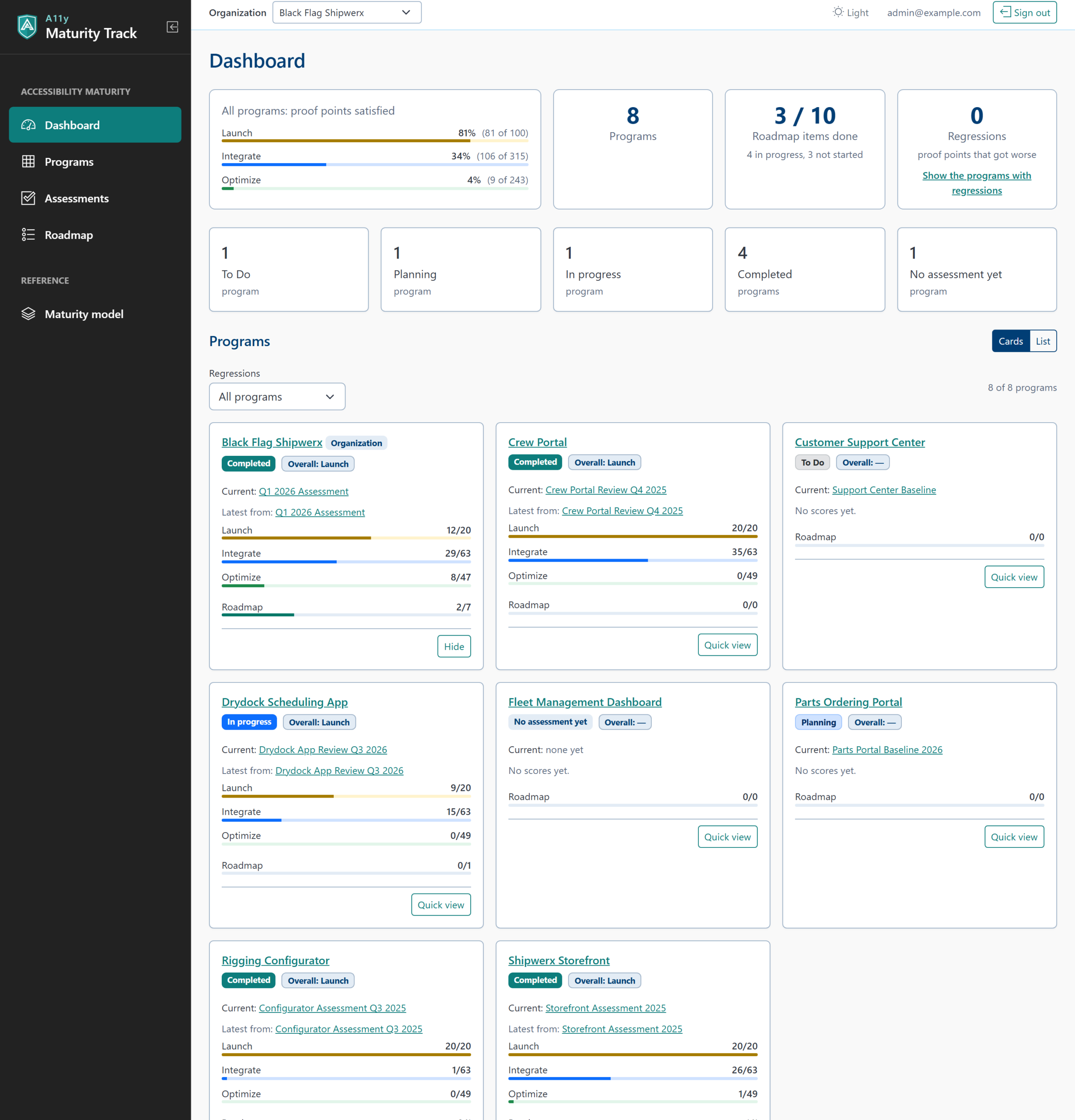
Task: Open Roadmap in the sidebar menu
Action: pyautogui.click(x=95, y=234)
